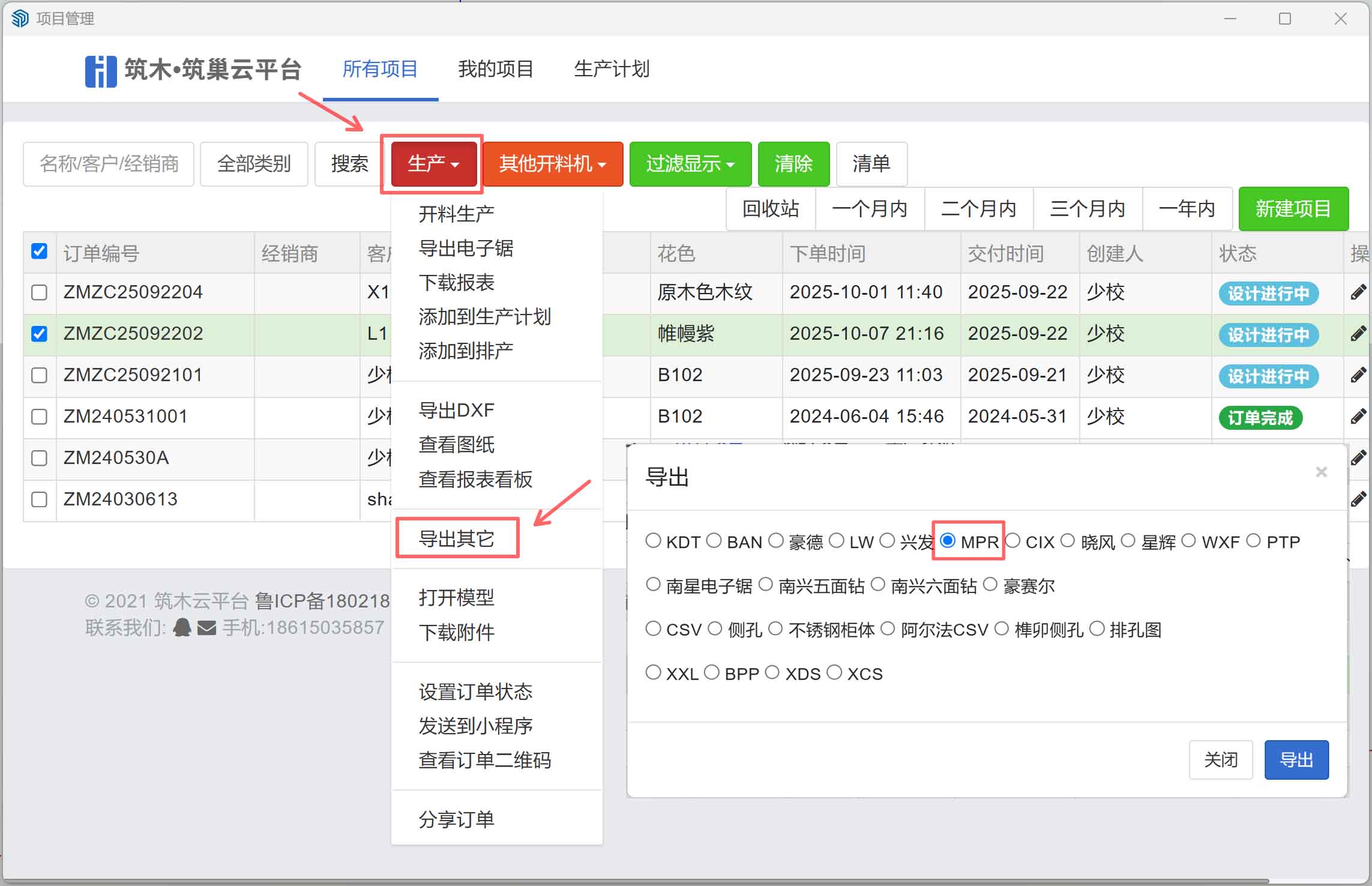Switch to the 我的项目 tab
Viewport: 1372px width, 886px height.
[495, 70]
